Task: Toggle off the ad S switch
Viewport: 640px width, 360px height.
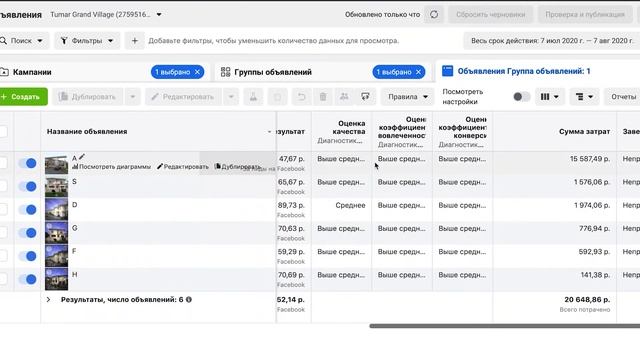Action: [27, 187]
